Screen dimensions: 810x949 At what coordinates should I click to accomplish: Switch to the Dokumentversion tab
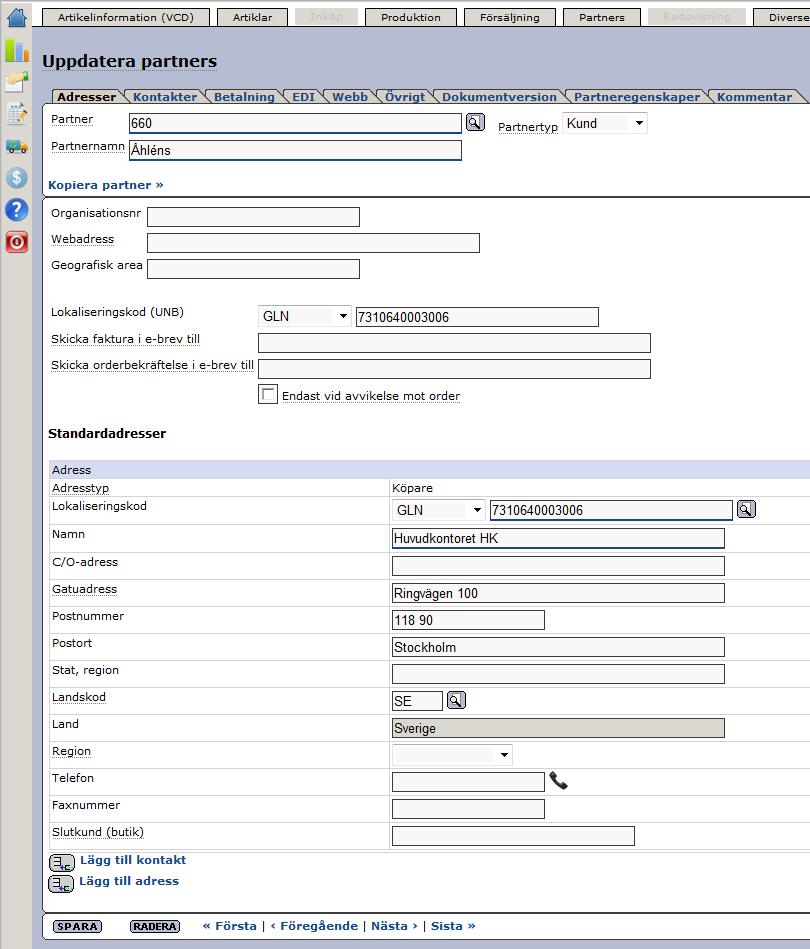tap(499, 97)
